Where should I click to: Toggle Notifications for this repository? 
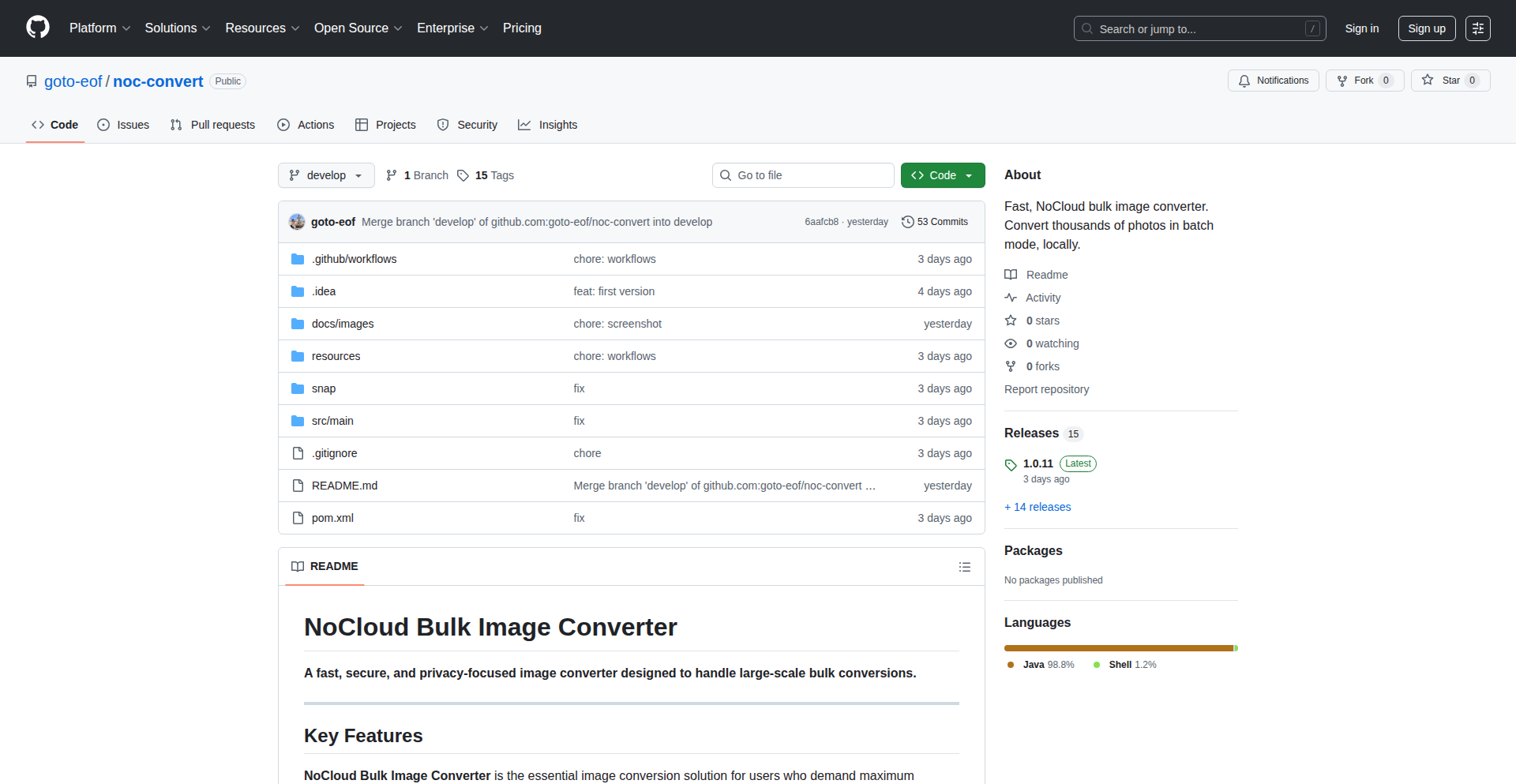[x=1273, y=81]
